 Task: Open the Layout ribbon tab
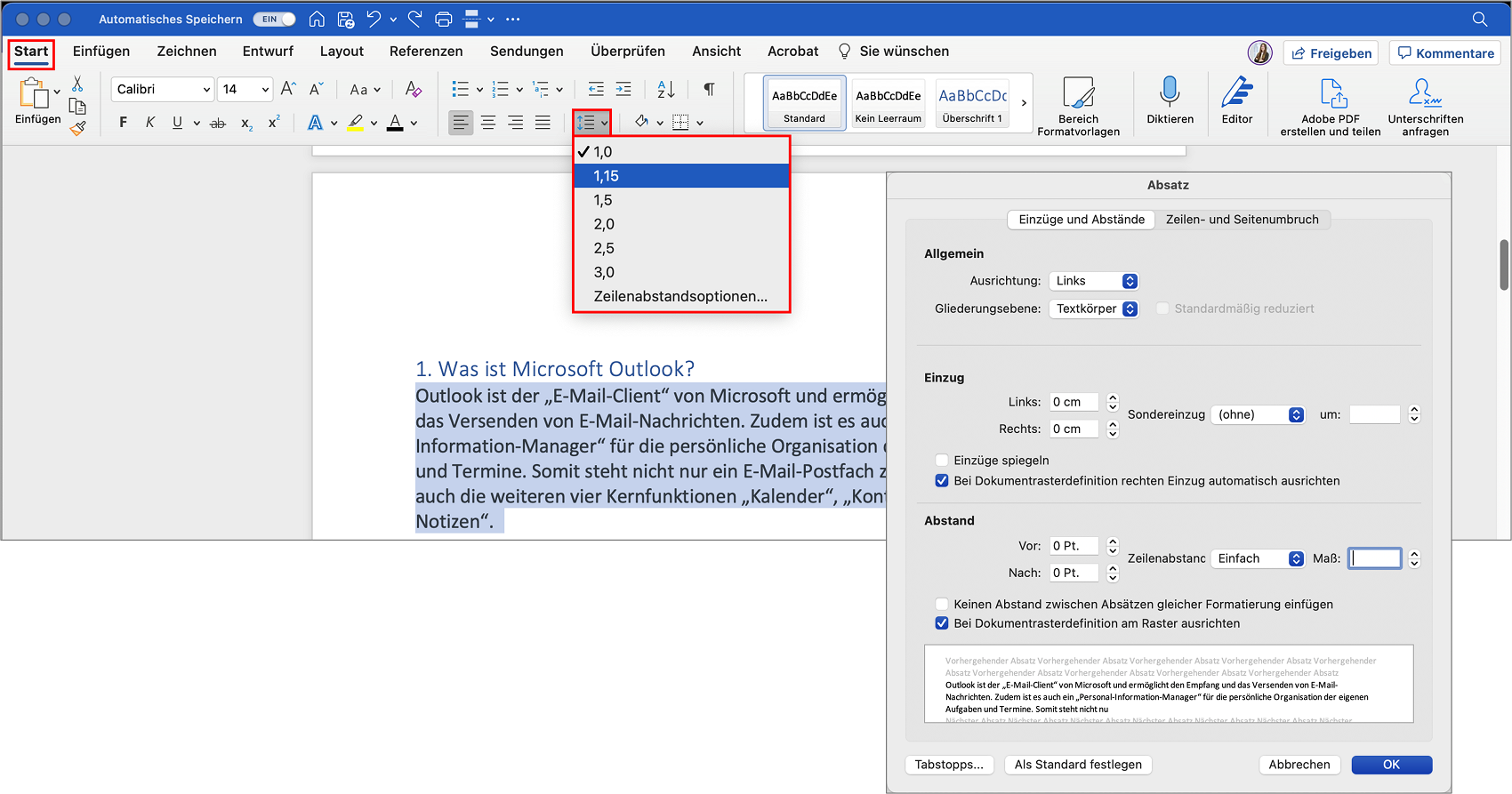342,52
